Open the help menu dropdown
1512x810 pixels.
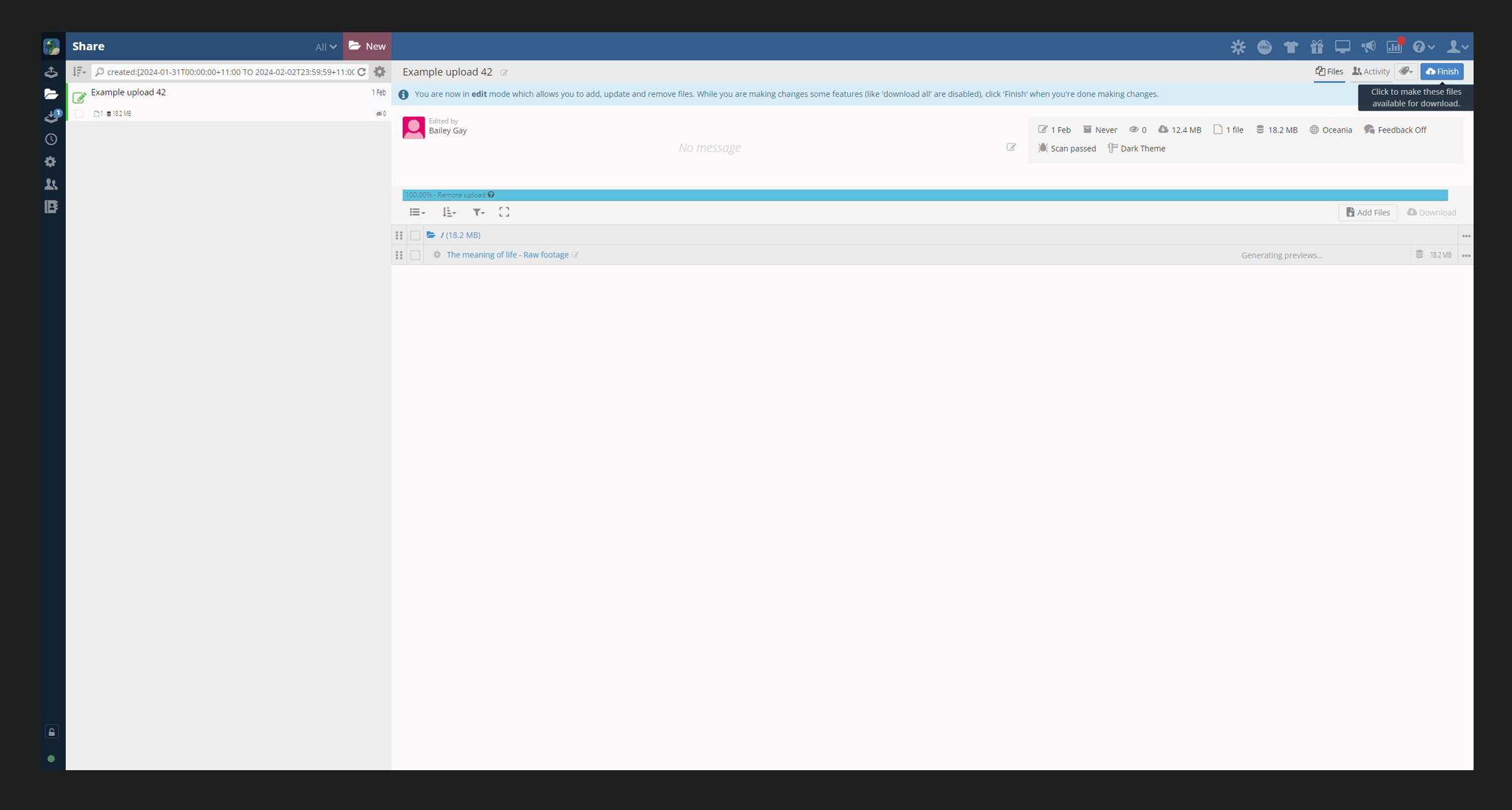point(1424,47)
